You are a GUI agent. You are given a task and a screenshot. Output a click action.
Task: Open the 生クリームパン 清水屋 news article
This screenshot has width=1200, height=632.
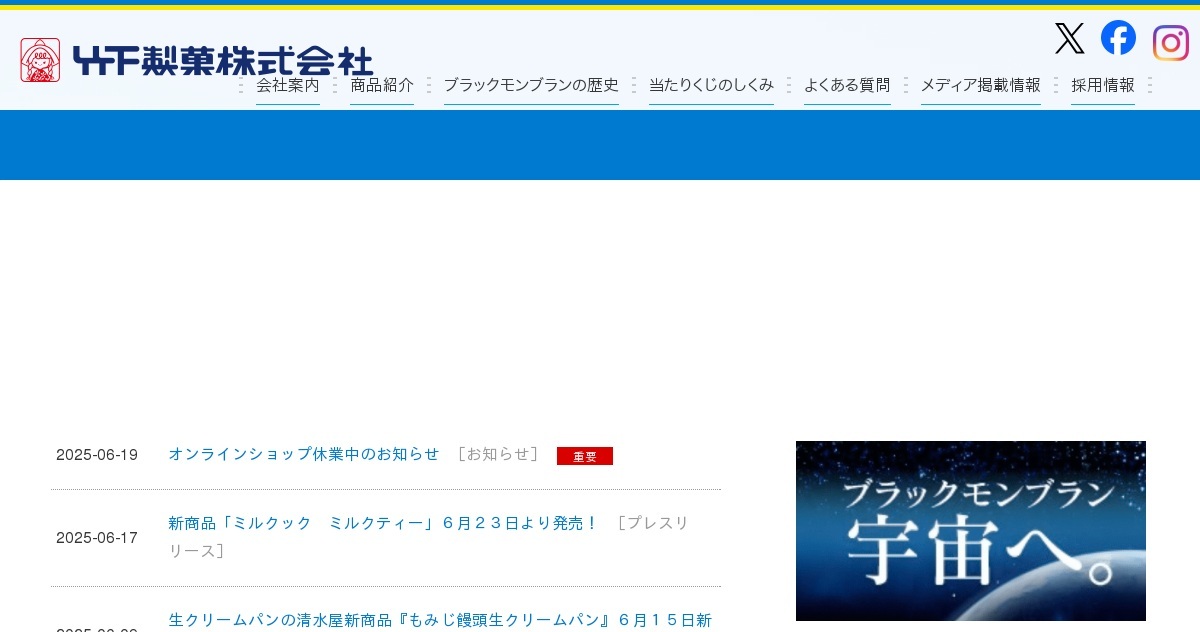pyautogui.click(x=439, y=620)
